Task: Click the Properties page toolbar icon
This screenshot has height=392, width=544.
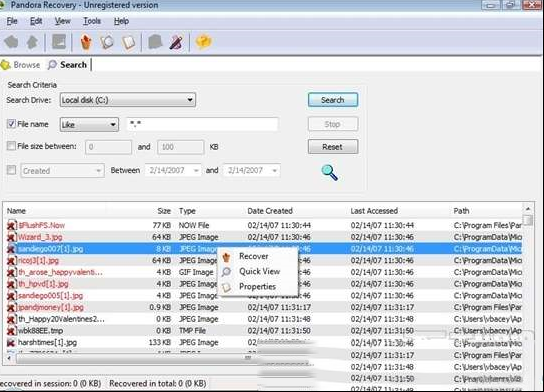Action: click(x=129, y=43)
